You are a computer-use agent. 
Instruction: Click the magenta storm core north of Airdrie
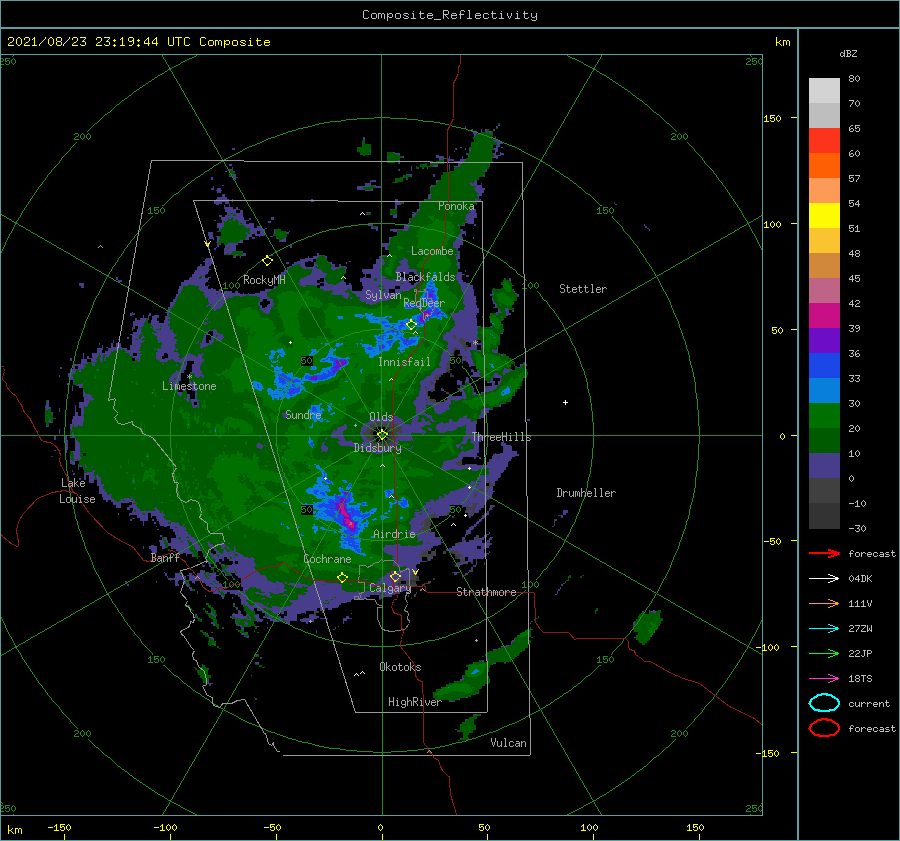346,514
